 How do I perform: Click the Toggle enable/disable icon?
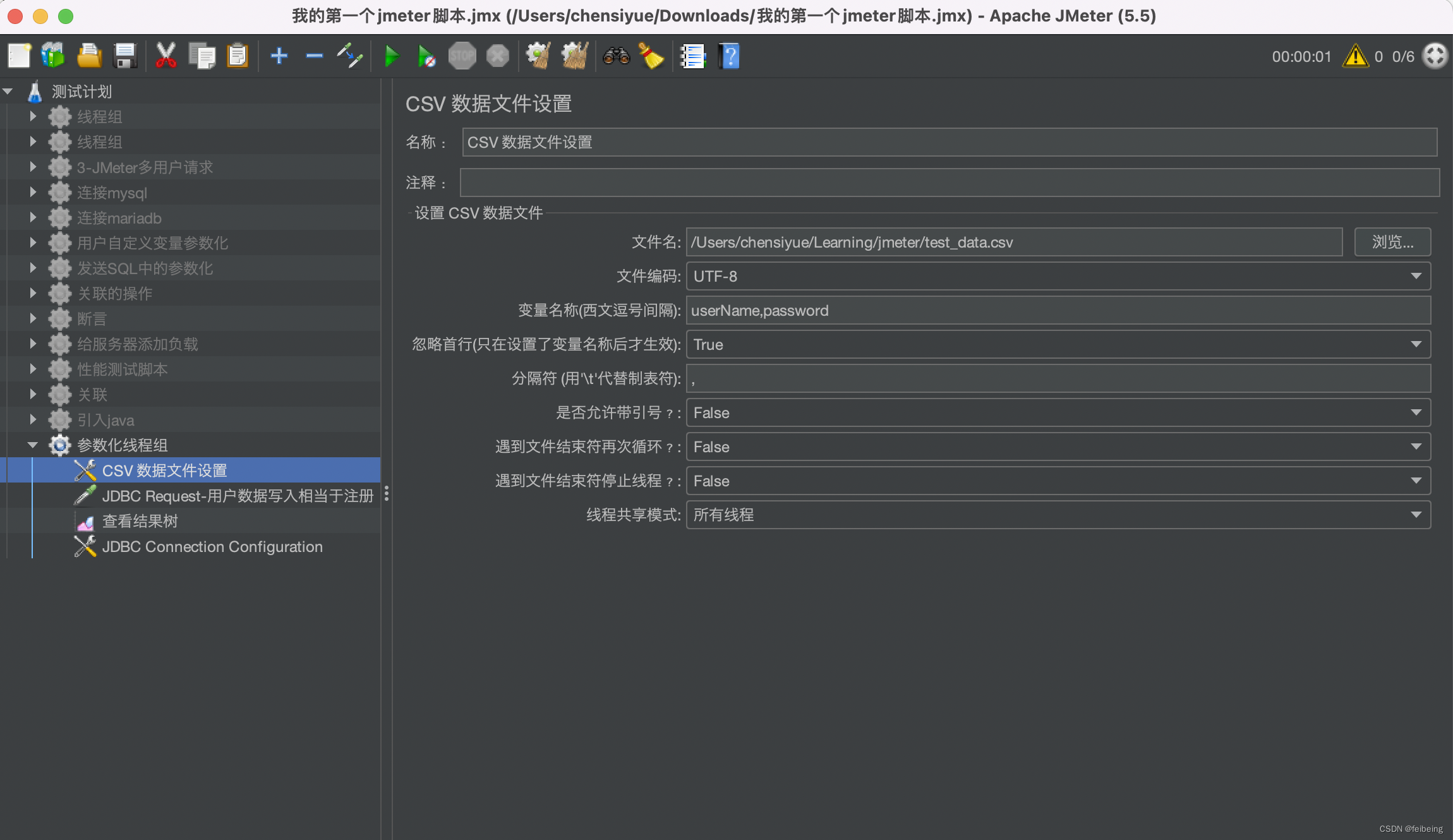[349, 56]
